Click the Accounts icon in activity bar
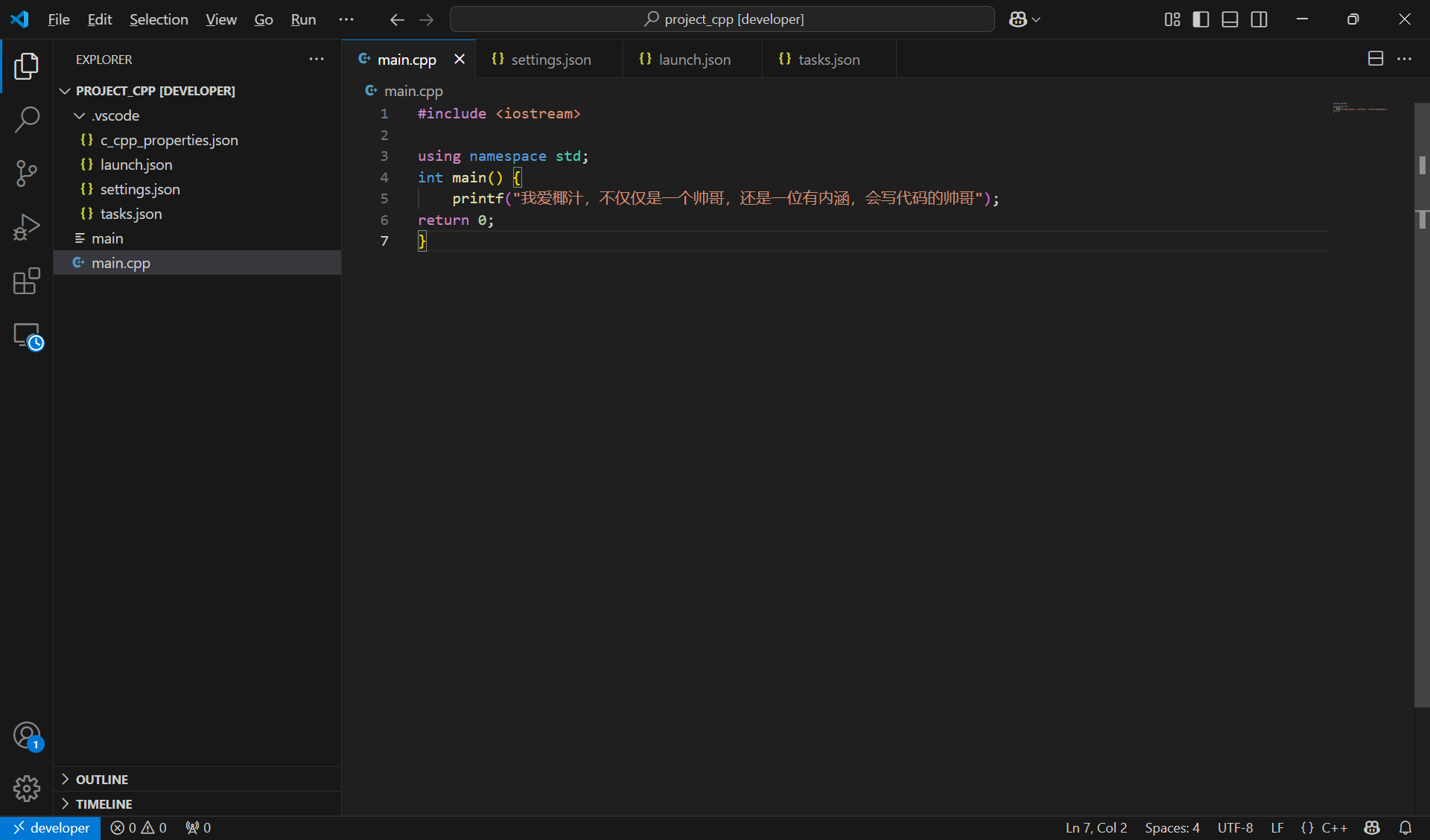Viewport: 1430px width, 840px height. coord(27,736)
